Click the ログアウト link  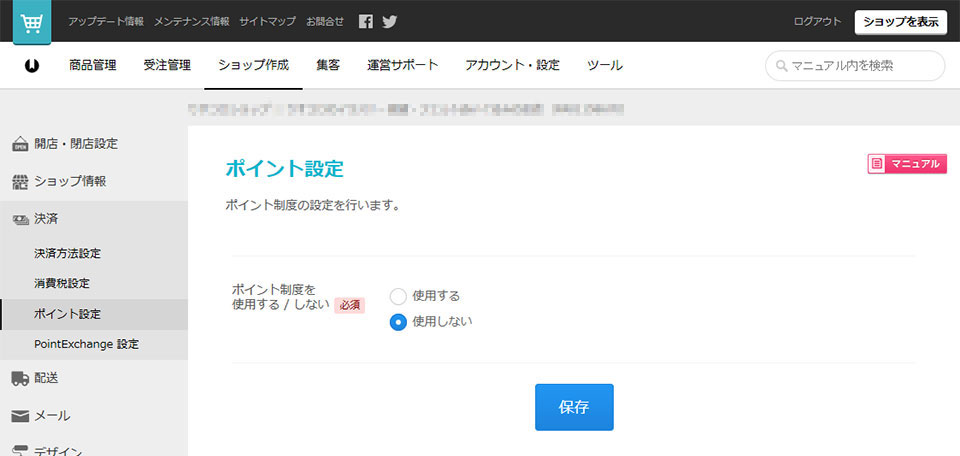(817, 22)
